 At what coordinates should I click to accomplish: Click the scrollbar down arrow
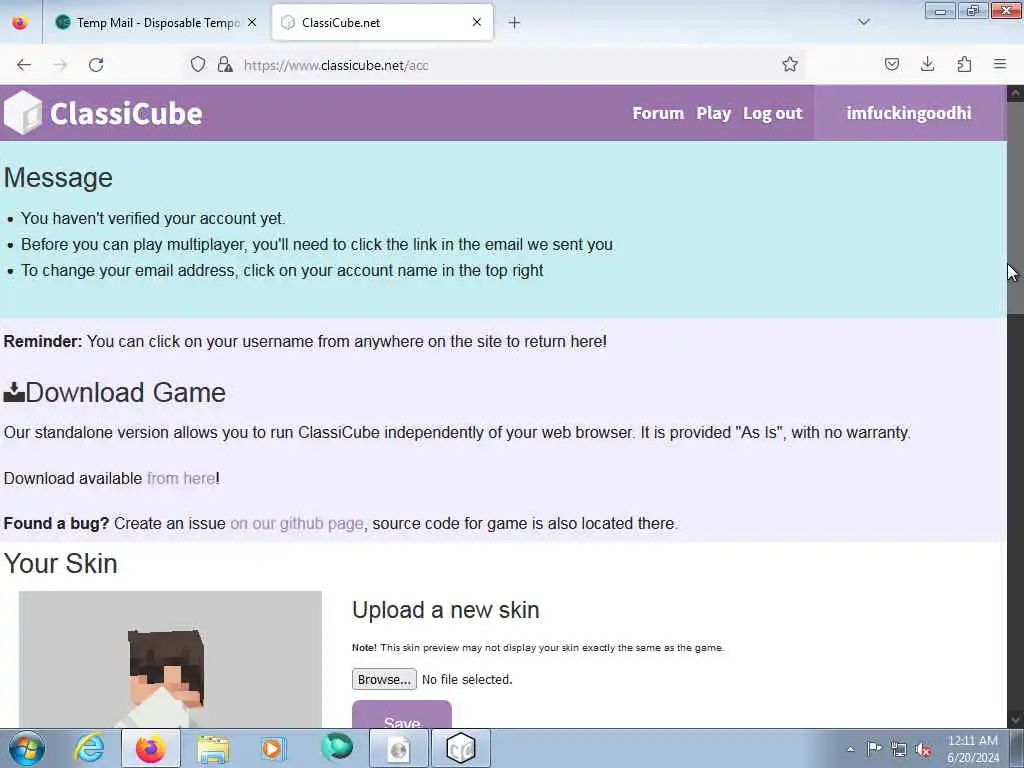point(1016,720)
